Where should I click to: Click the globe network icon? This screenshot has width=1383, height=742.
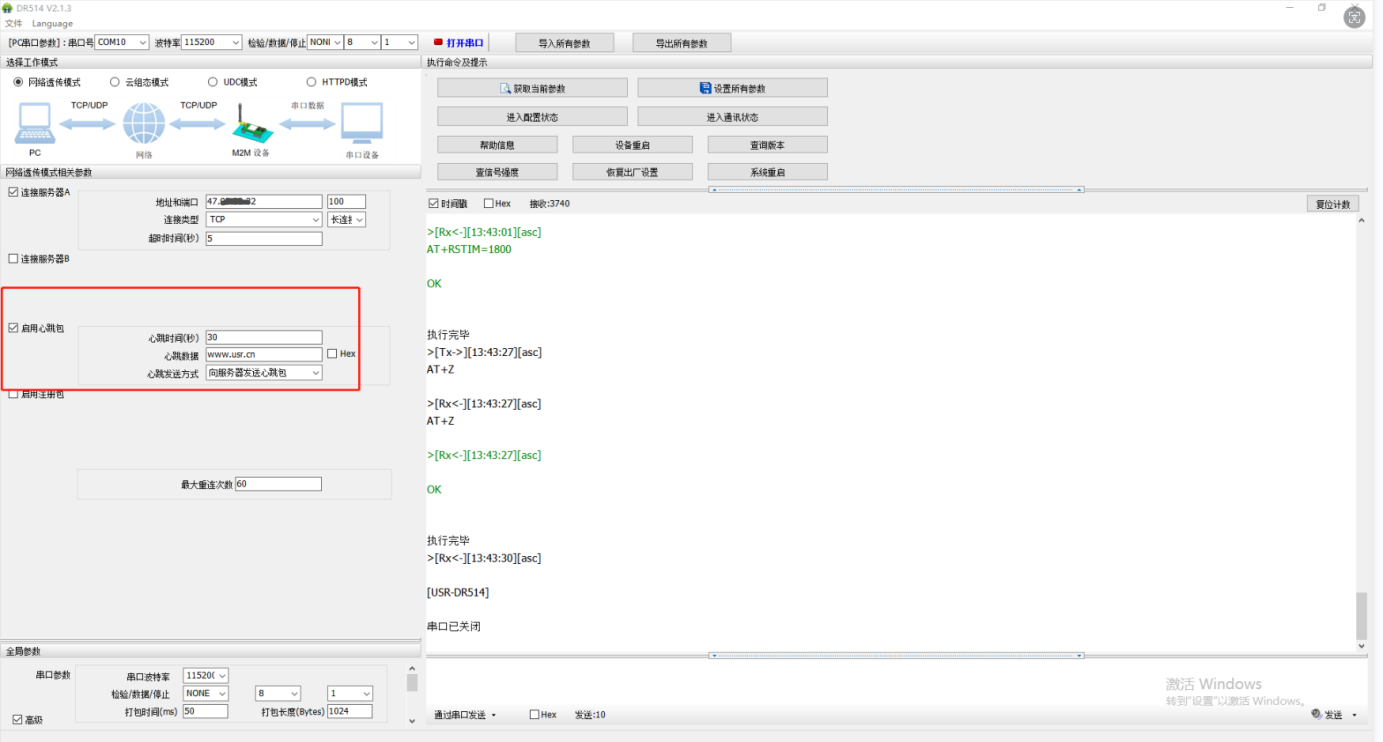click(x=143, y=124)
